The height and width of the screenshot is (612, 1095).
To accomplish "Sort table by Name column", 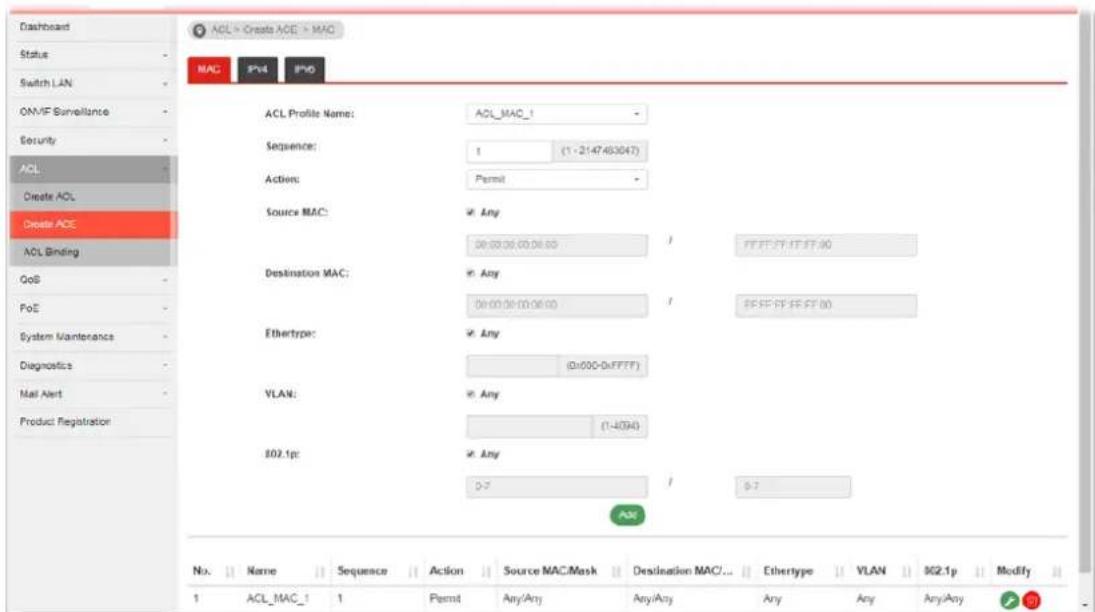I will [320, 571].
